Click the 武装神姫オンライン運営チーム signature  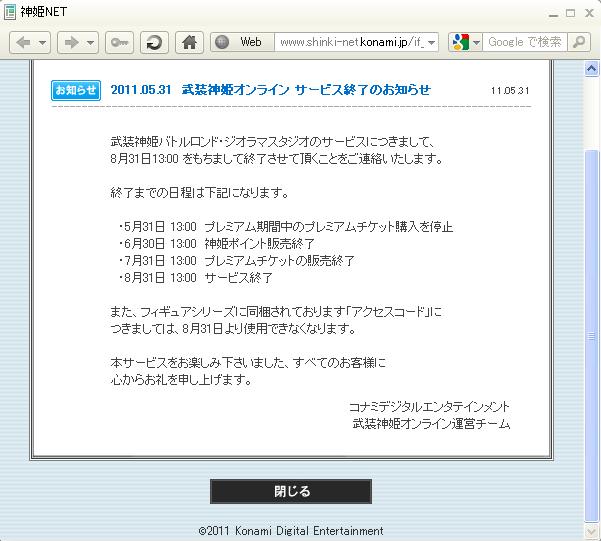[x=431, y=424]
